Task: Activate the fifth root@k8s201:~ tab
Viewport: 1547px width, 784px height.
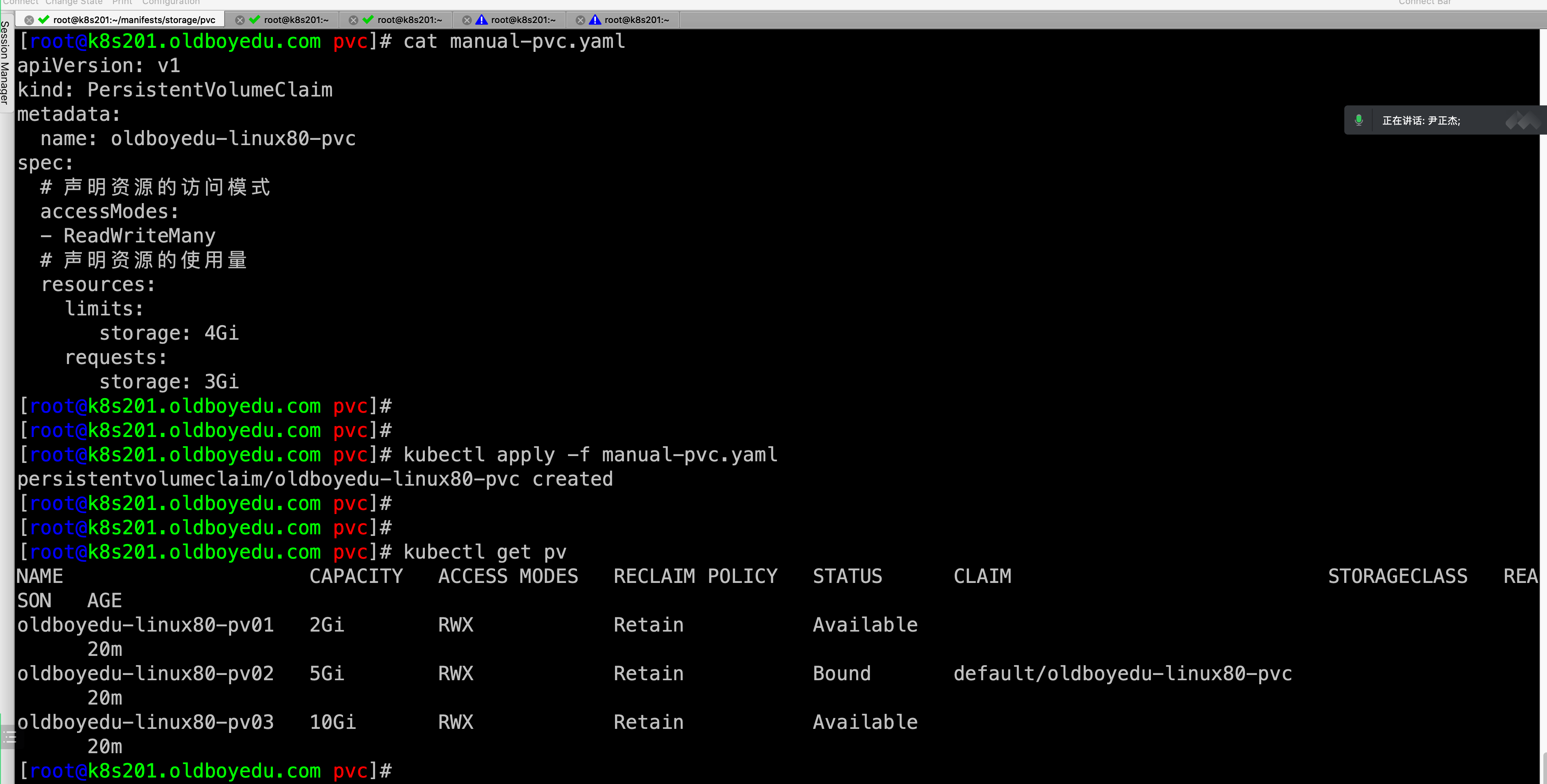Action: (x=636, y=20)
